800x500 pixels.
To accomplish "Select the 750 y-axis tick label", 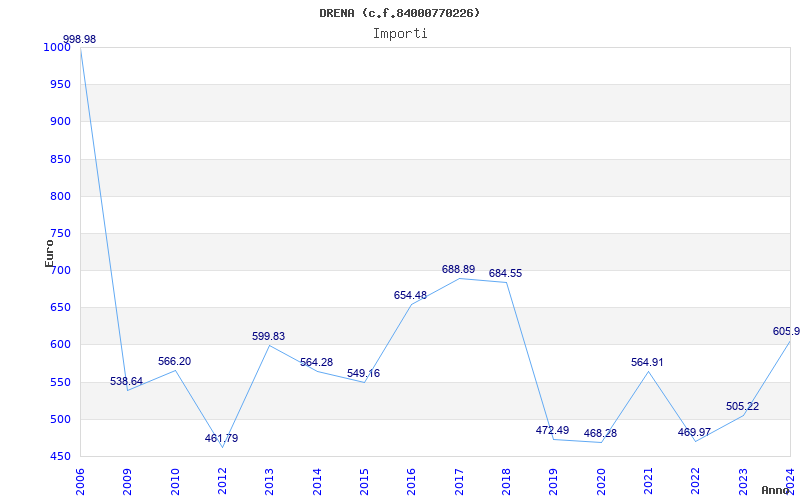I will tap(60, 234).
